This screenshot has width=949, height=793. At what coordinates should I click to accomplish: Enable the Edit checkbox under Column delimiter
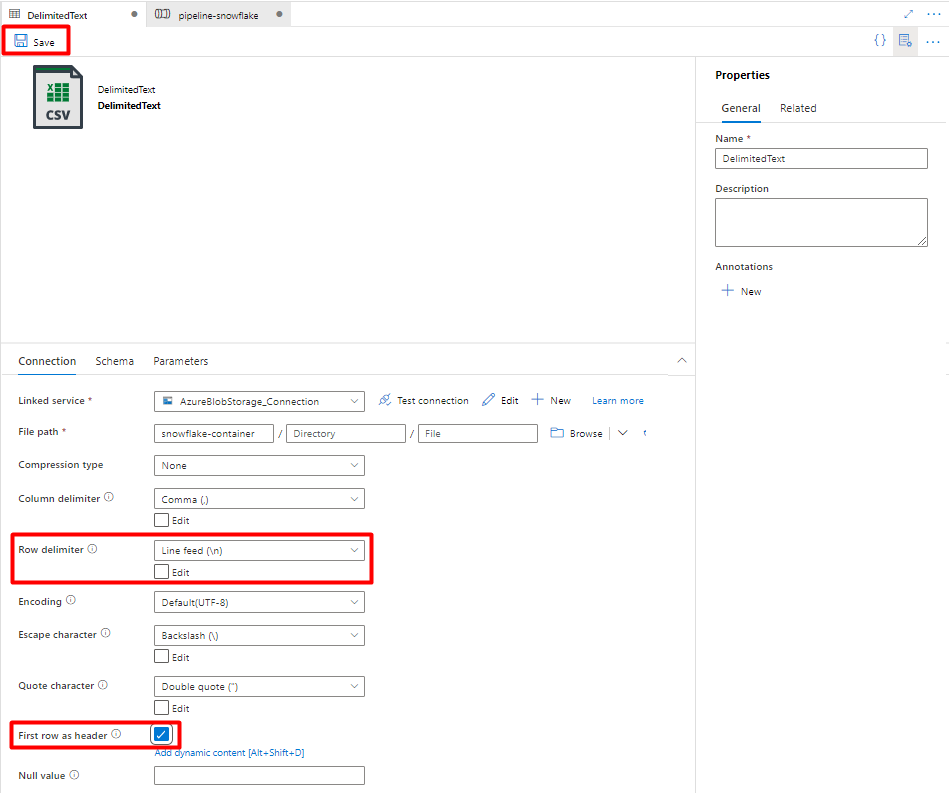click(x=162, y=520)
